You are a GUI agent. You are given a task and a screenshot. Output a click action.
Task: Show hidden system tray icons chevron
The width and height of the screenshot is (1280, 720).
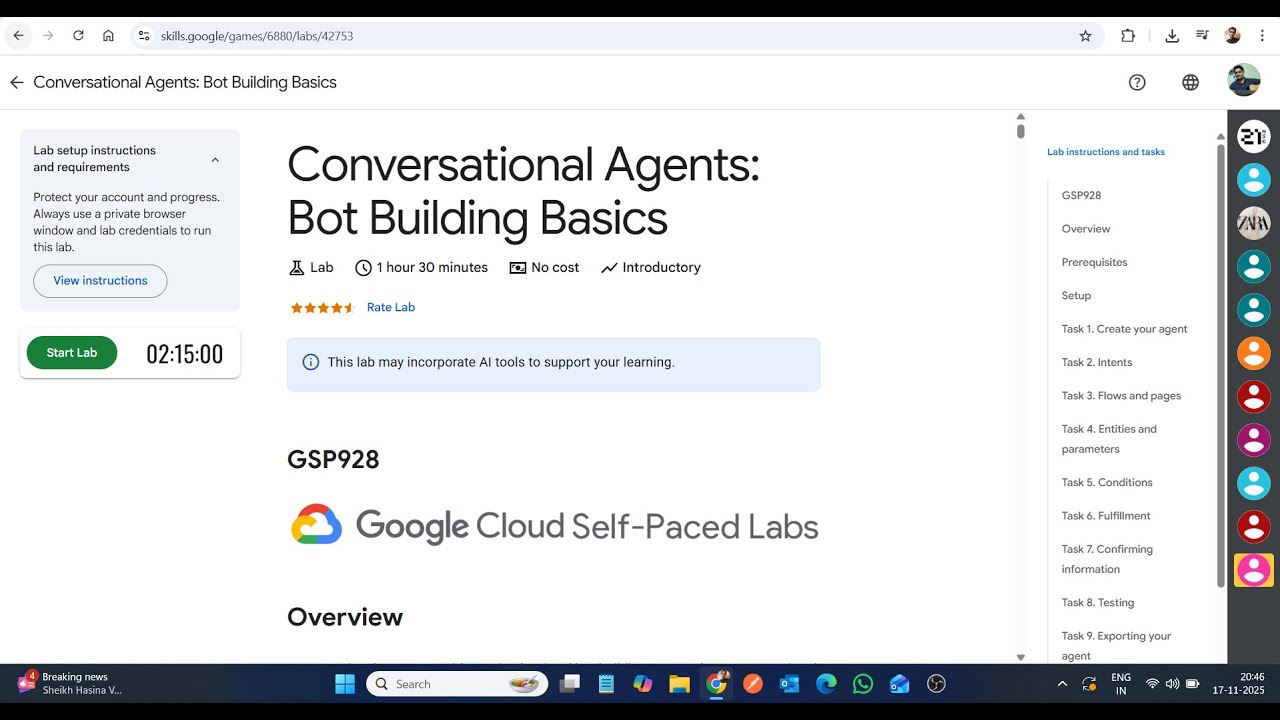(1062, 684)
